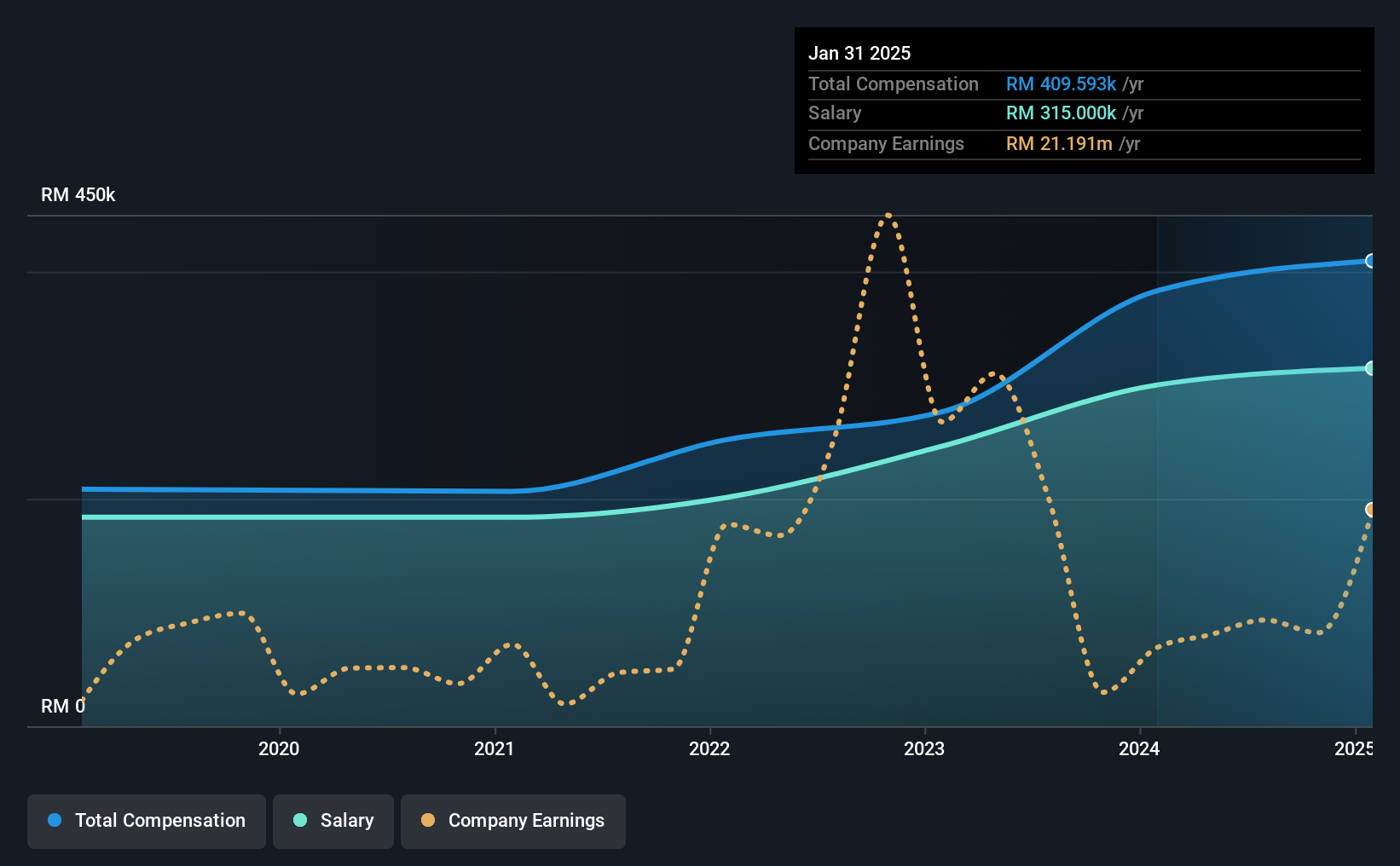Select the Total Compensation endpoint marker on chart
Viewport: 1400px width, 866px height.
pos(1370,261)
